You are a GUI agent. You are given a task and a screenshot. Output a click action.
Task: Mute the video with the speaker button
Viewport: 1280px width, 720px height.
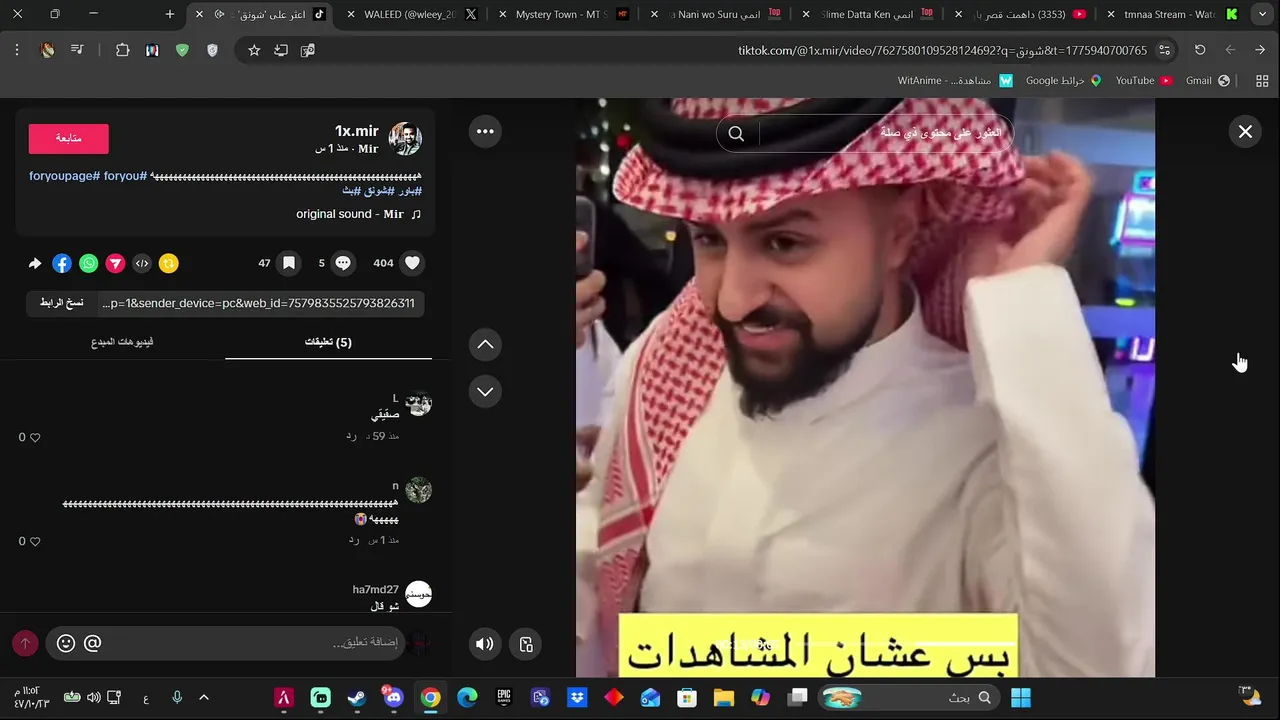point(485,644)
